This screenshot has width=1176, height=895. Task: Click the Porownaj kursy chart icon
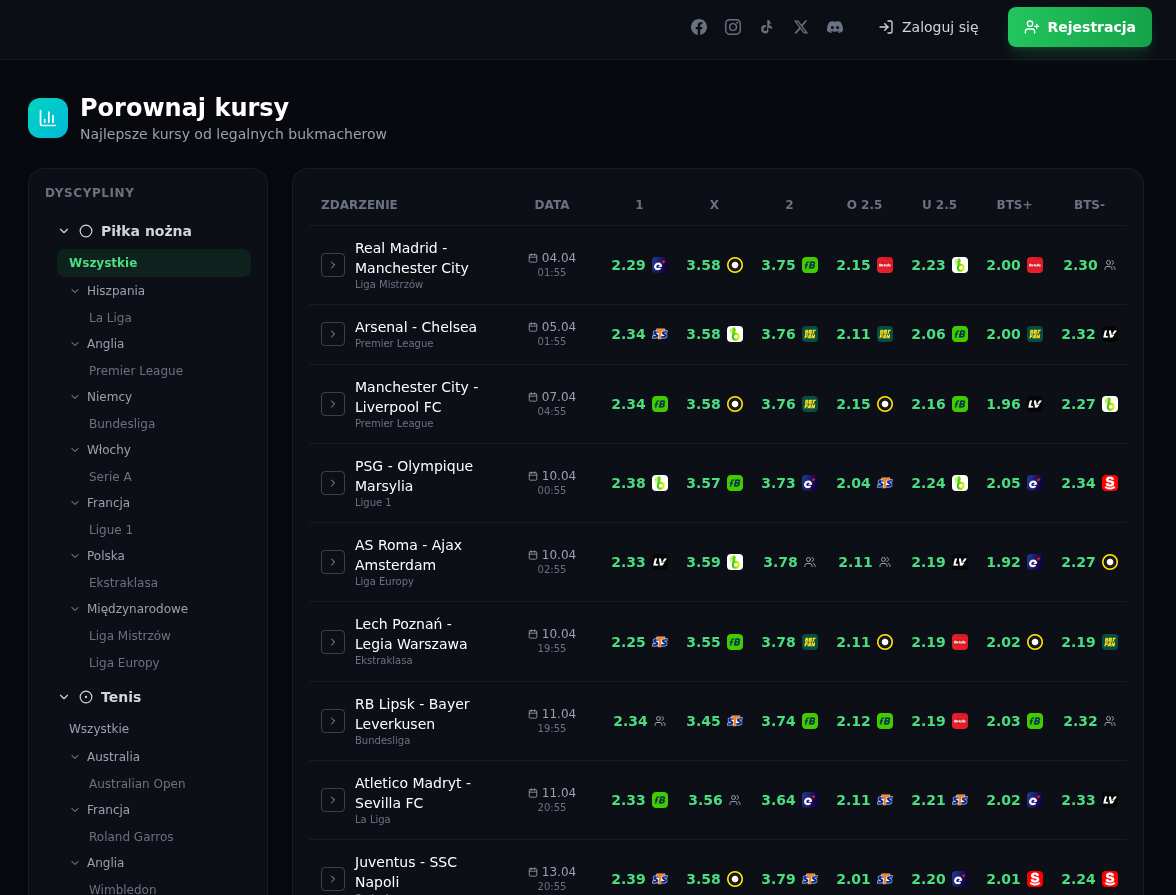pos(48,118)
